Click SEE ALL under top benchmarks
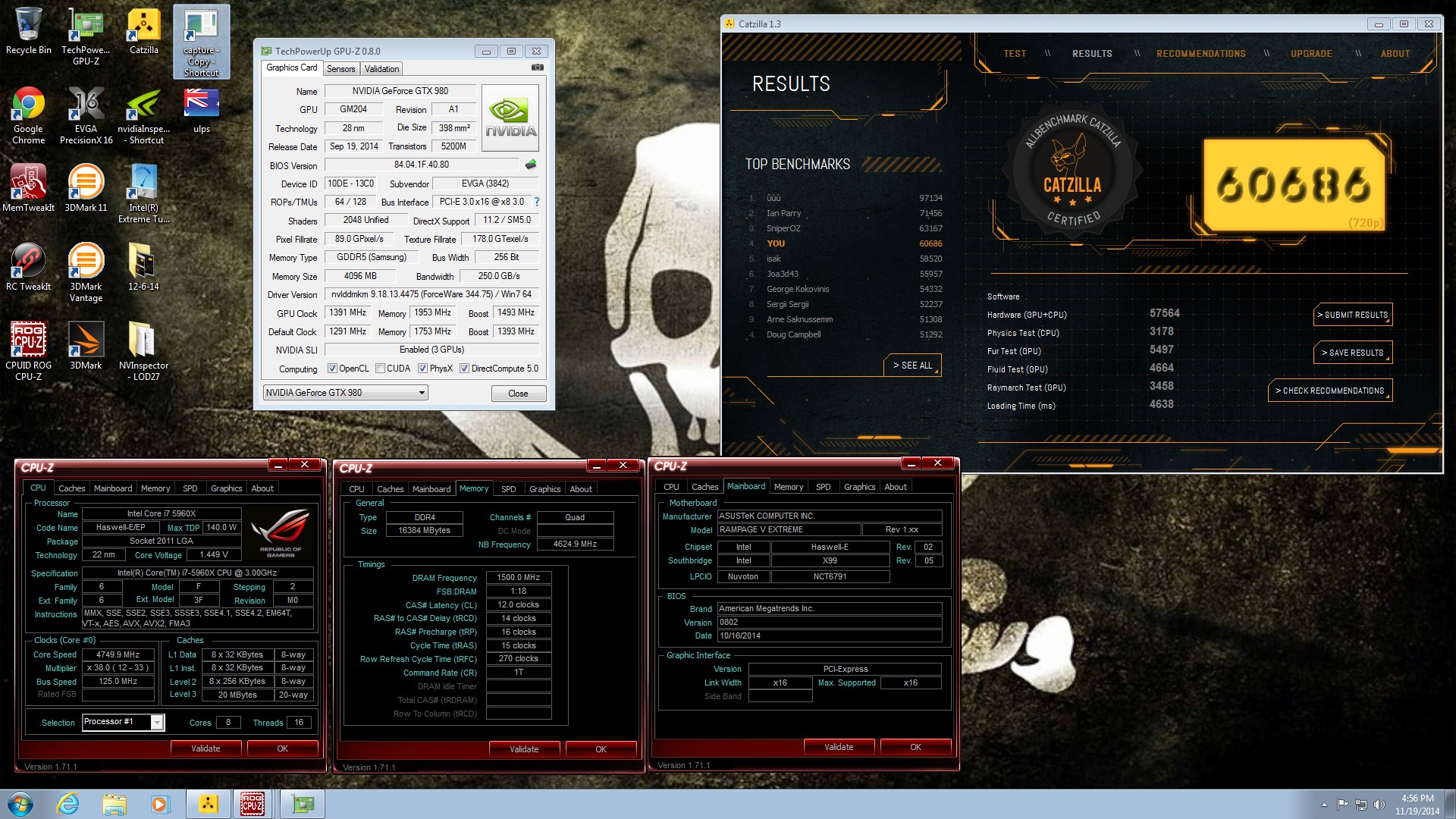1456x819 pixels. (x=912, y=366)
